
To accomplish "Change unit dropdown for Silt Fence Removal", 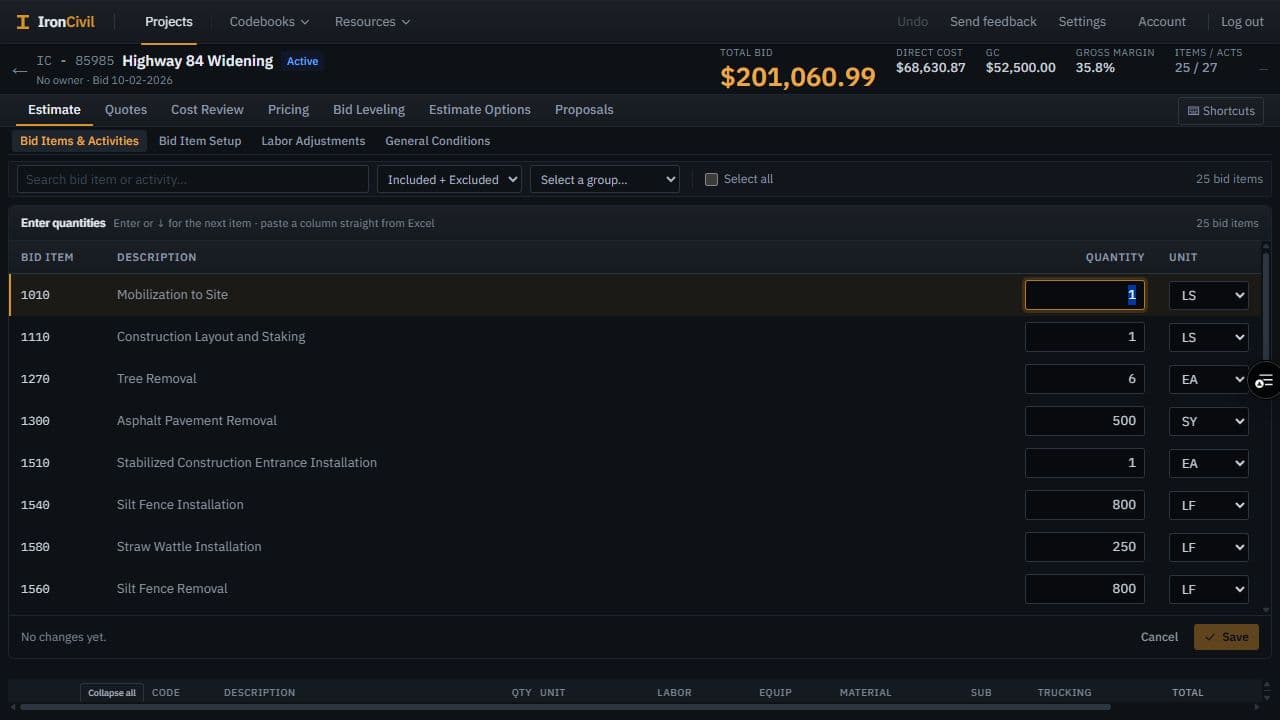I will coord(1208,589).
